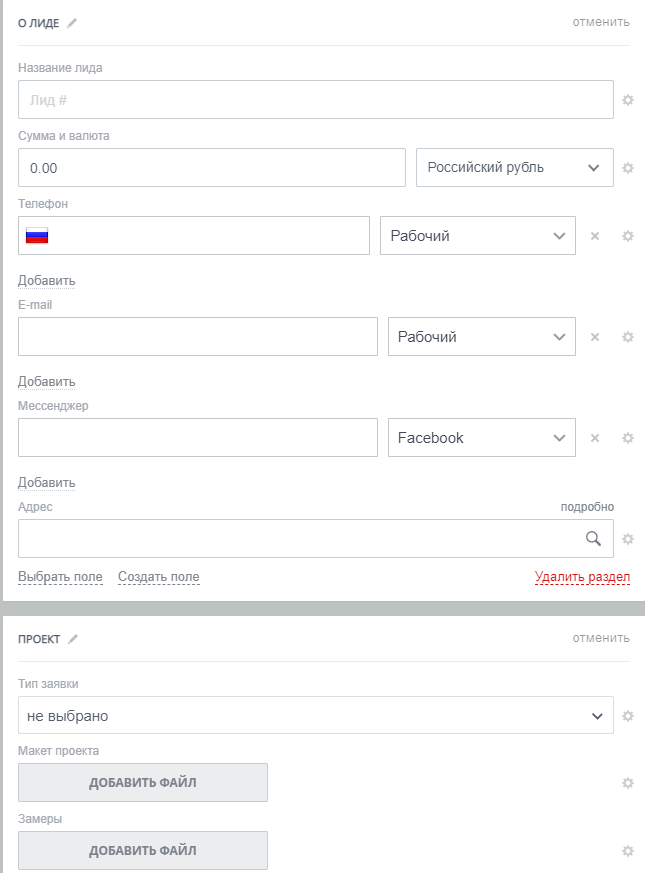Click the pencil icon next to ПРОЕКТ

(x=73, y=639)
